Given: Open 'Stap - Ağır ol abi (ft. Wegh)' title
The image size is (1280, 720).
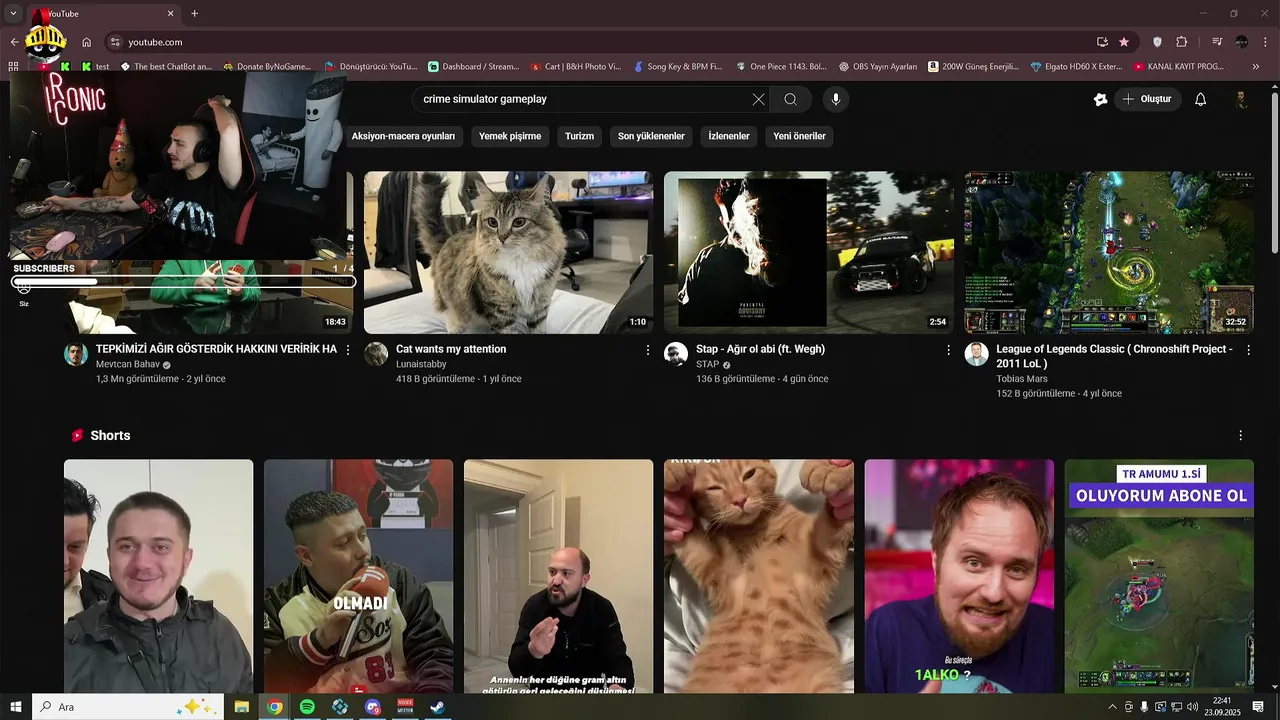Looking at the screenshot, I should click(x=760, y=349).
